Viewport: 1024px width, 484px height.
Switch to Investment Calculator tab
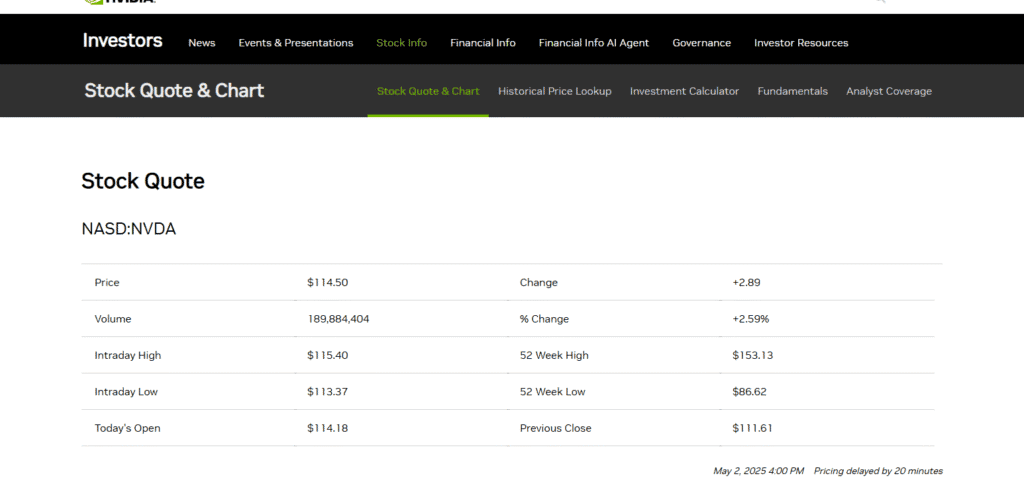(x=684, y=91)
